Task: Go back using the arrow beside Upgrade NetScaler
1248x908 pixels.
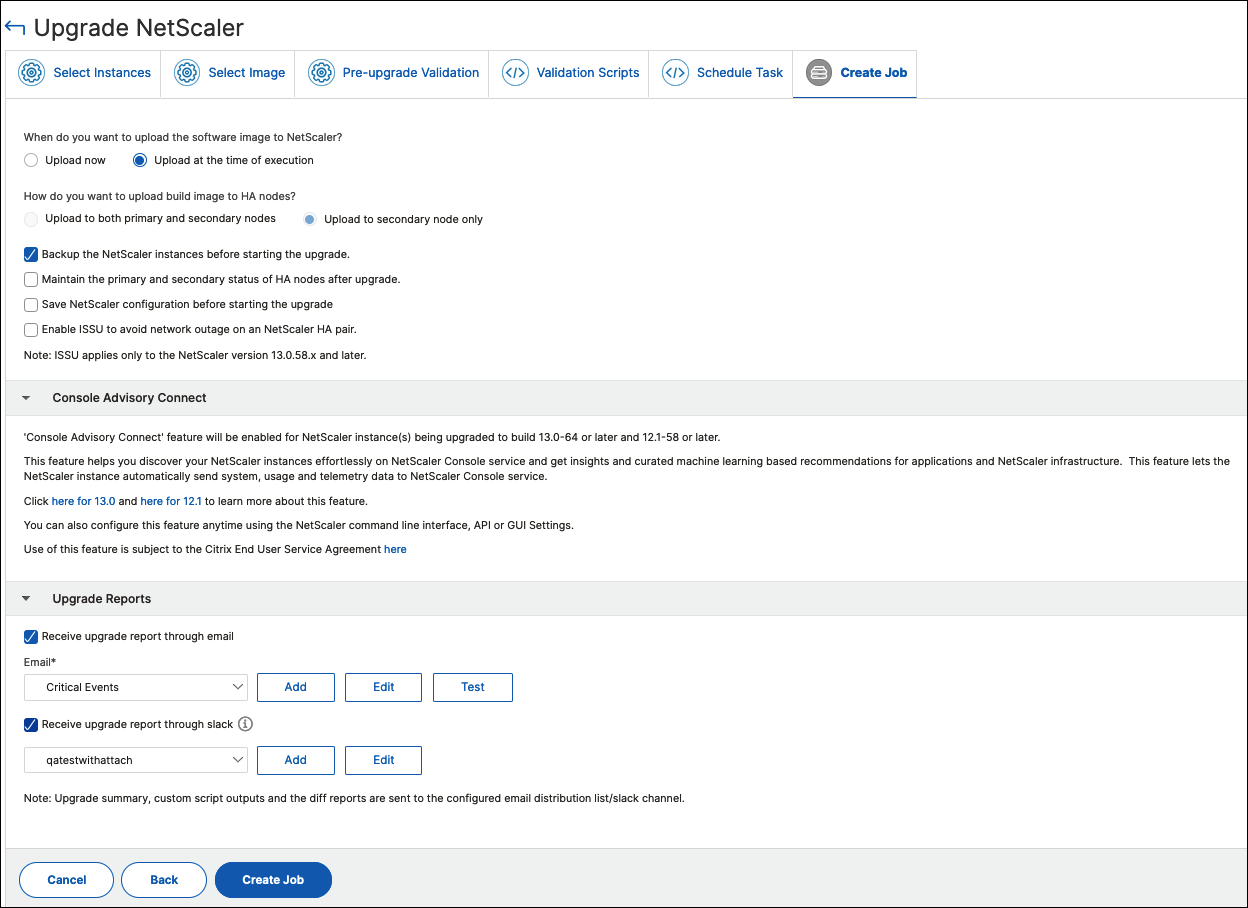Action: click(14, 28)
